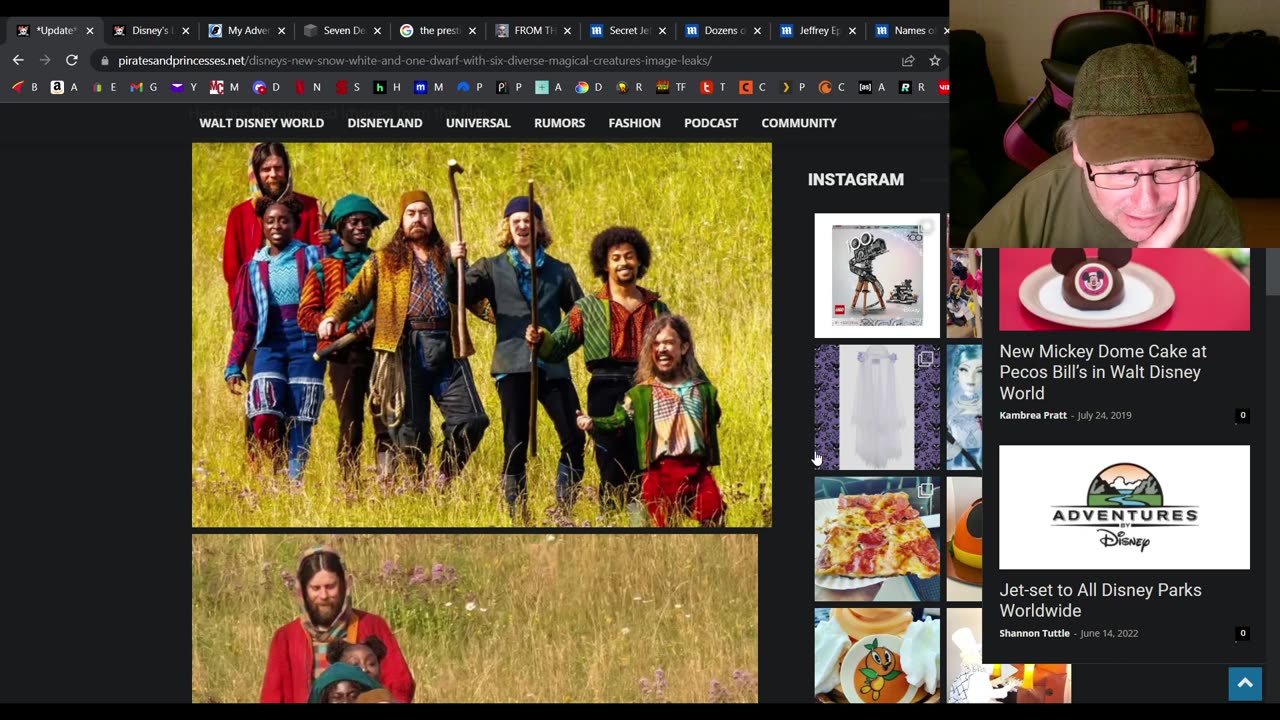1280x720 pixels.
Task: Open the purple envelope Y bookmark
Action: 184,87
